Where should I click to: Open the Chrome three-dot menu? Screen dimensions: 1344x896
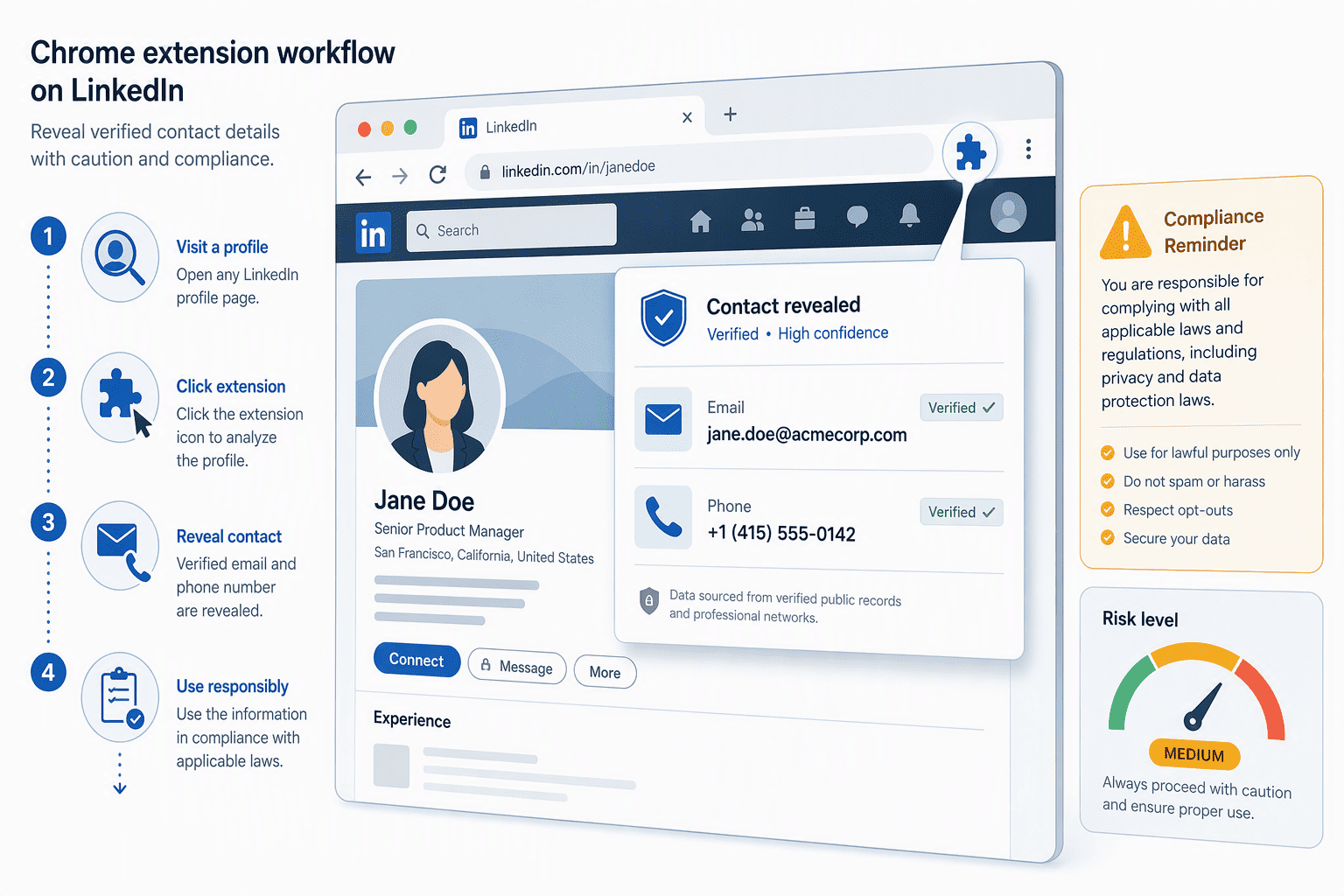point(1028,150)
